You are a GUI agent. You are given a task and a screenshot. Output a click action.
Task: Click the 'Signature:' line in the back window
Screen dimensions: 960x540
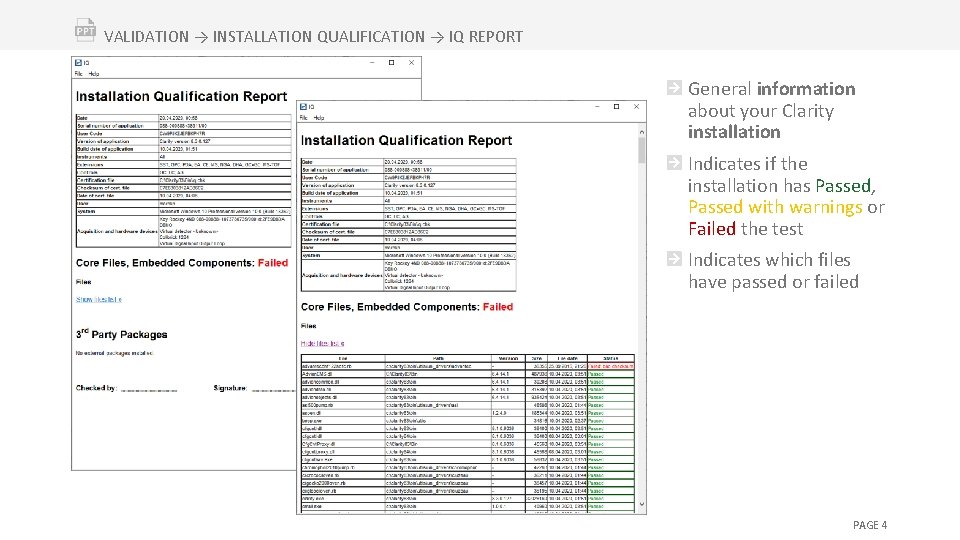254,388
